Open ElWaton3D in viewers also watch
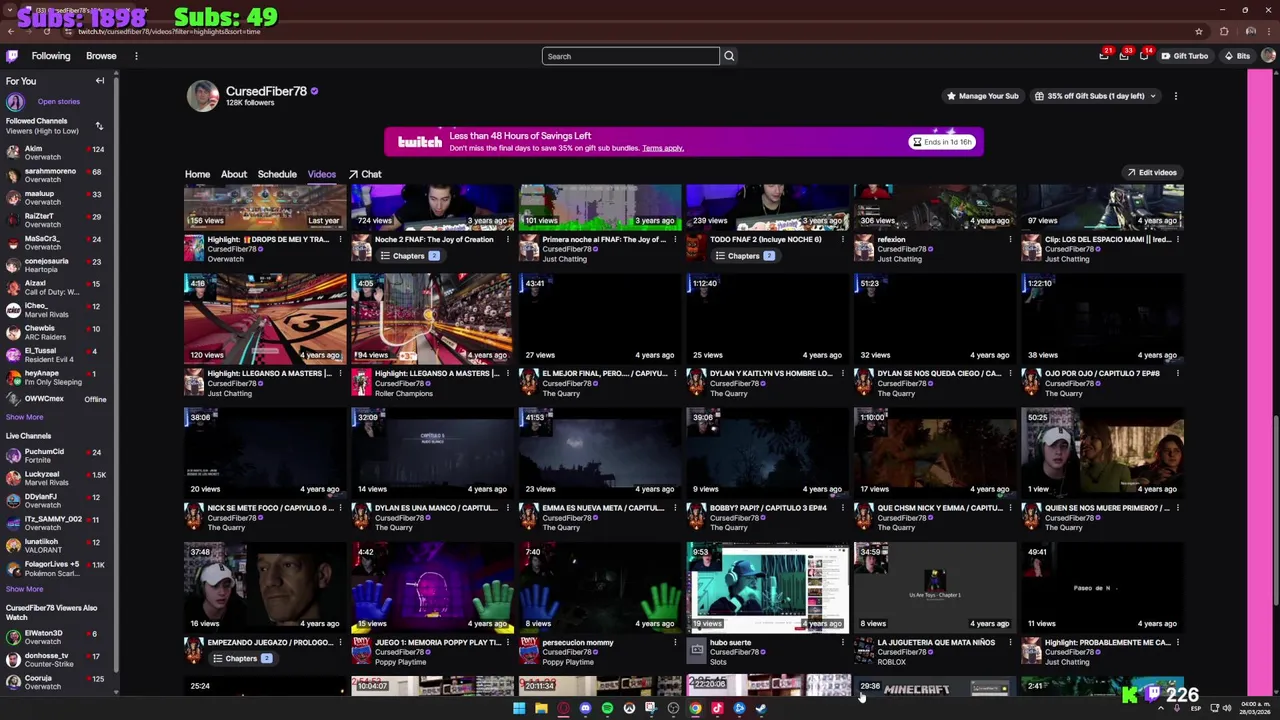 point(56,637)
